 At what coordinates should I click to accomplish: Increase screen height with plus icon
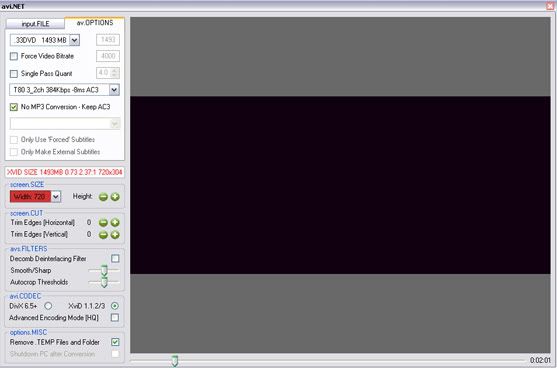tap(115, 197)
